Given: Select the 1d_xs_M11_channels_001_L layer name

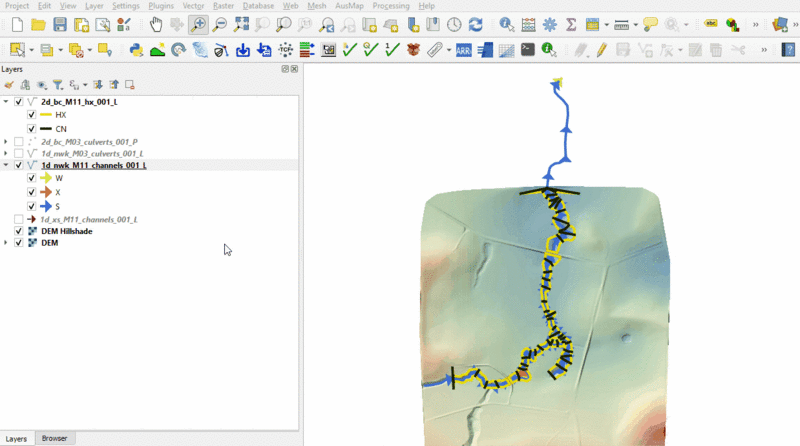Looking at the screenshot, I should (89, 218).
